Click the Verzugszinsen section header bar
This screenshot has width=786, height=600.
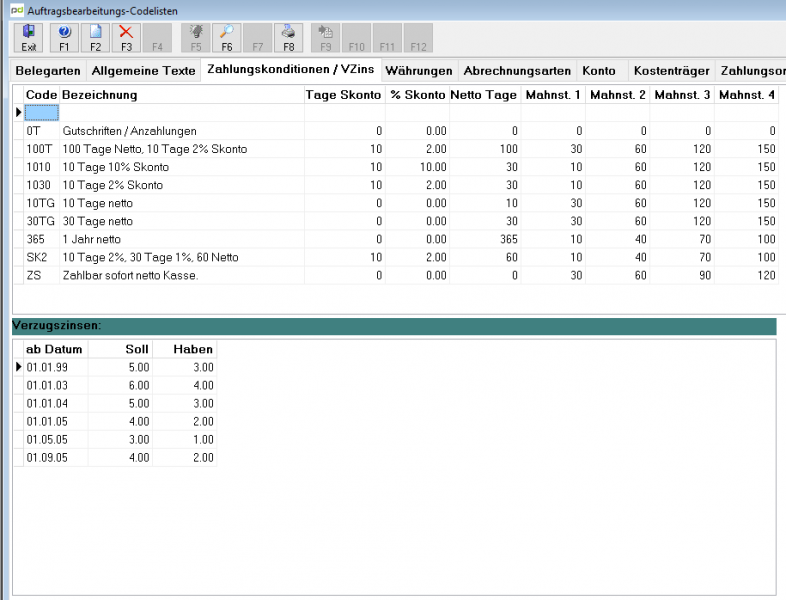394,326
